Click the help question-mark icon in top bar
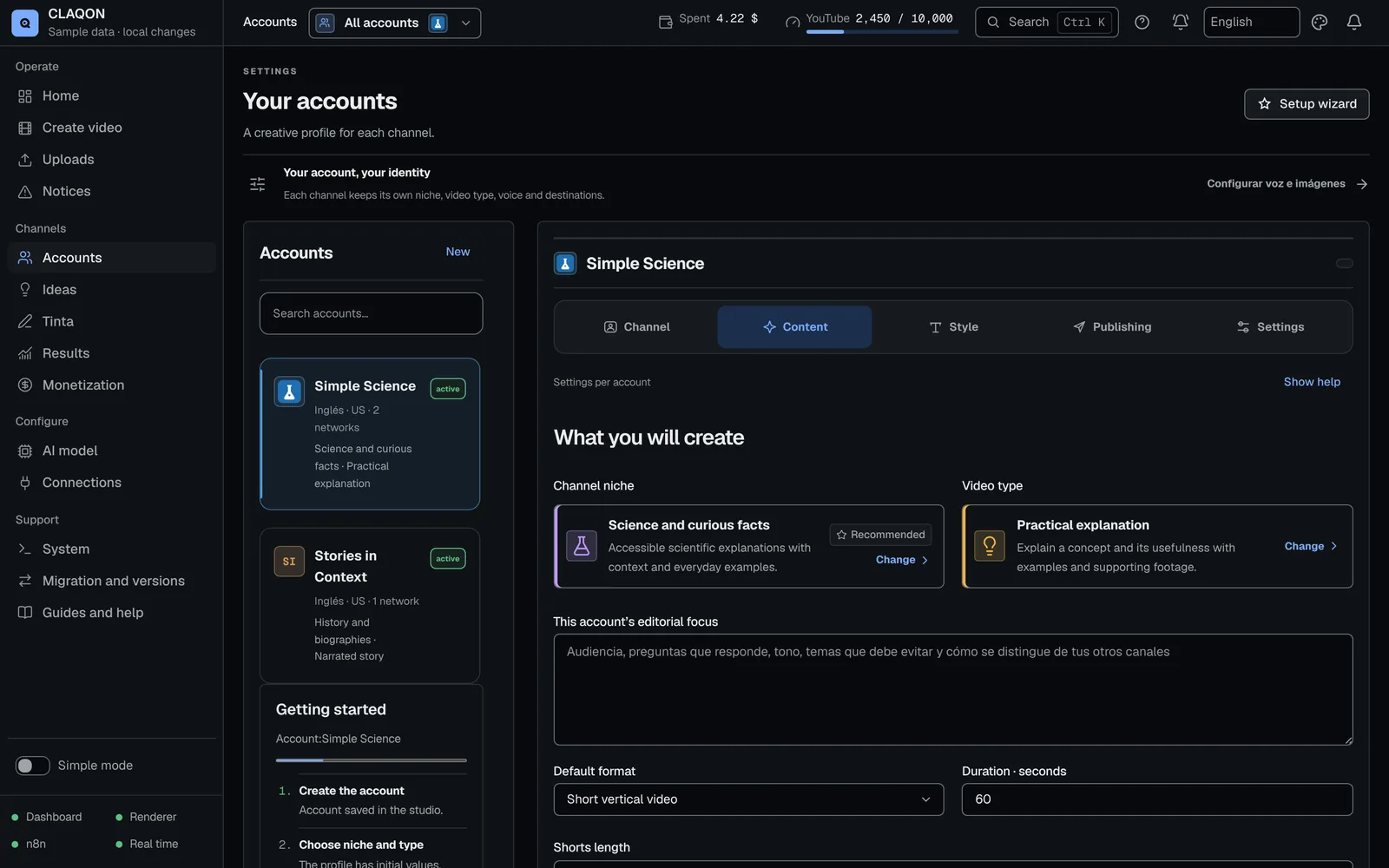 tap(1142, 23)
